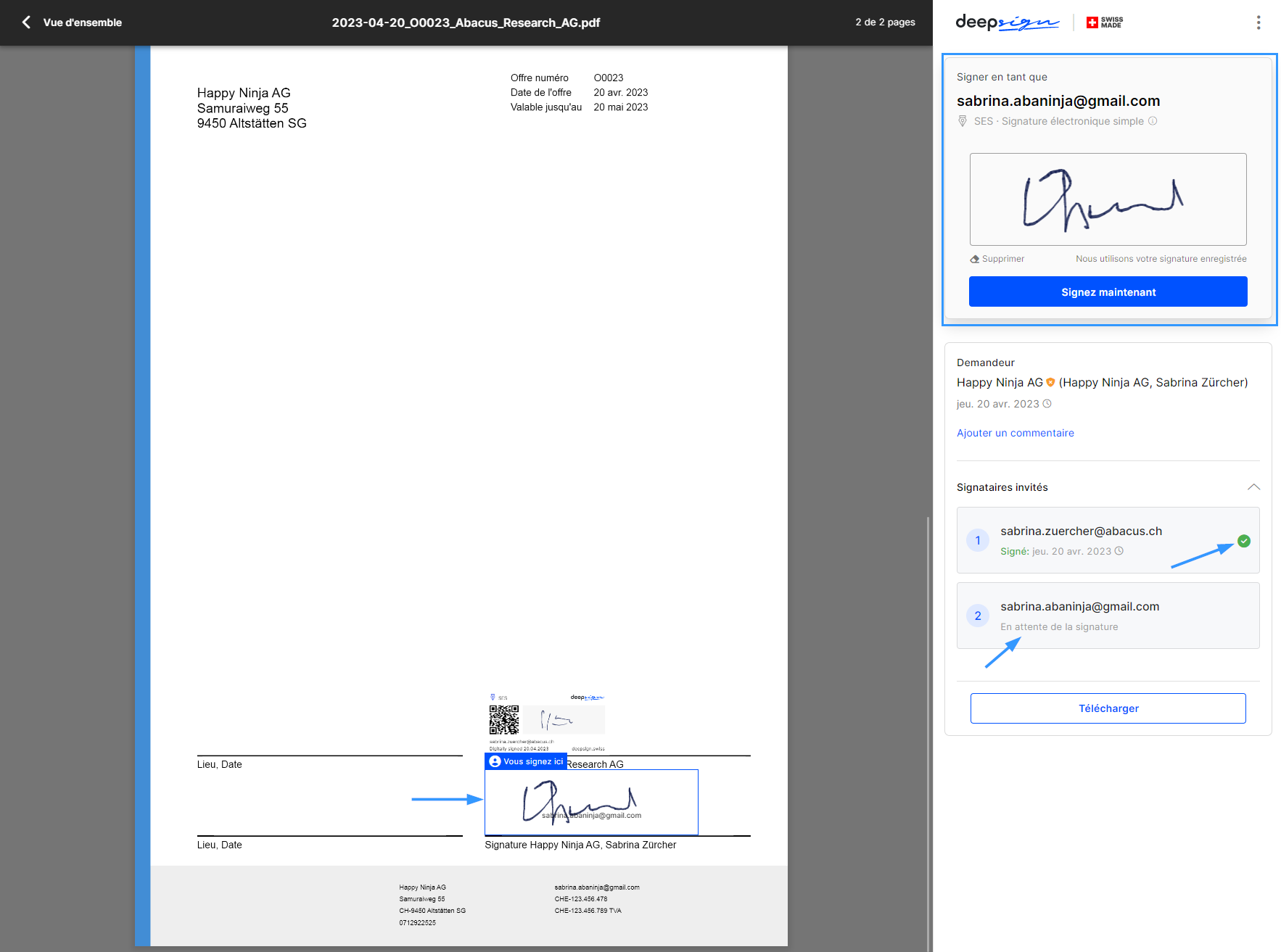Screen dimensions: 1281x952
Task: Click the document vertical scrollbar
Action: (x=928, y=725)
